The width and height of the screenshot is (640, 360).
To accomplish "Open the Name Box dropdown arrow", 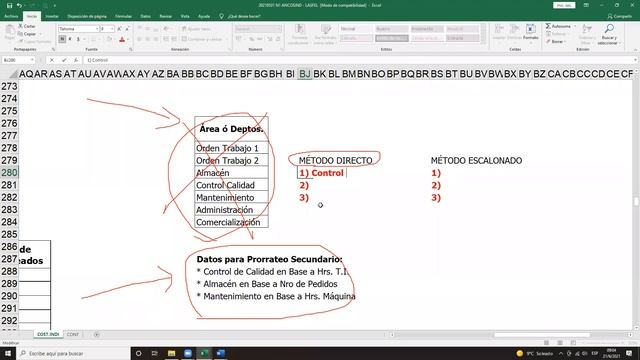I will (32, 60).
